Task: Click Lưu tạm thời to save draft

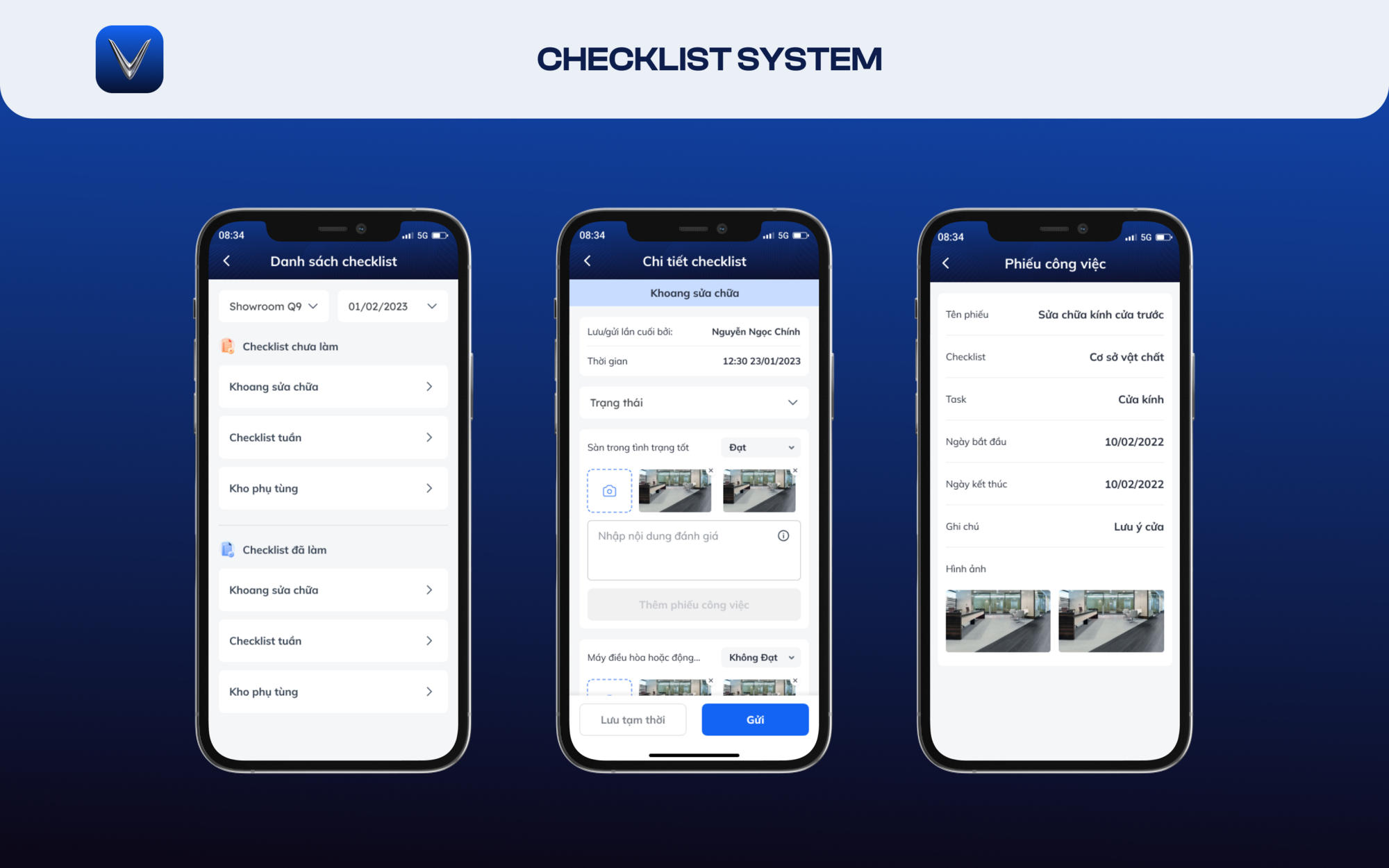Action: [x=635, y=718]
